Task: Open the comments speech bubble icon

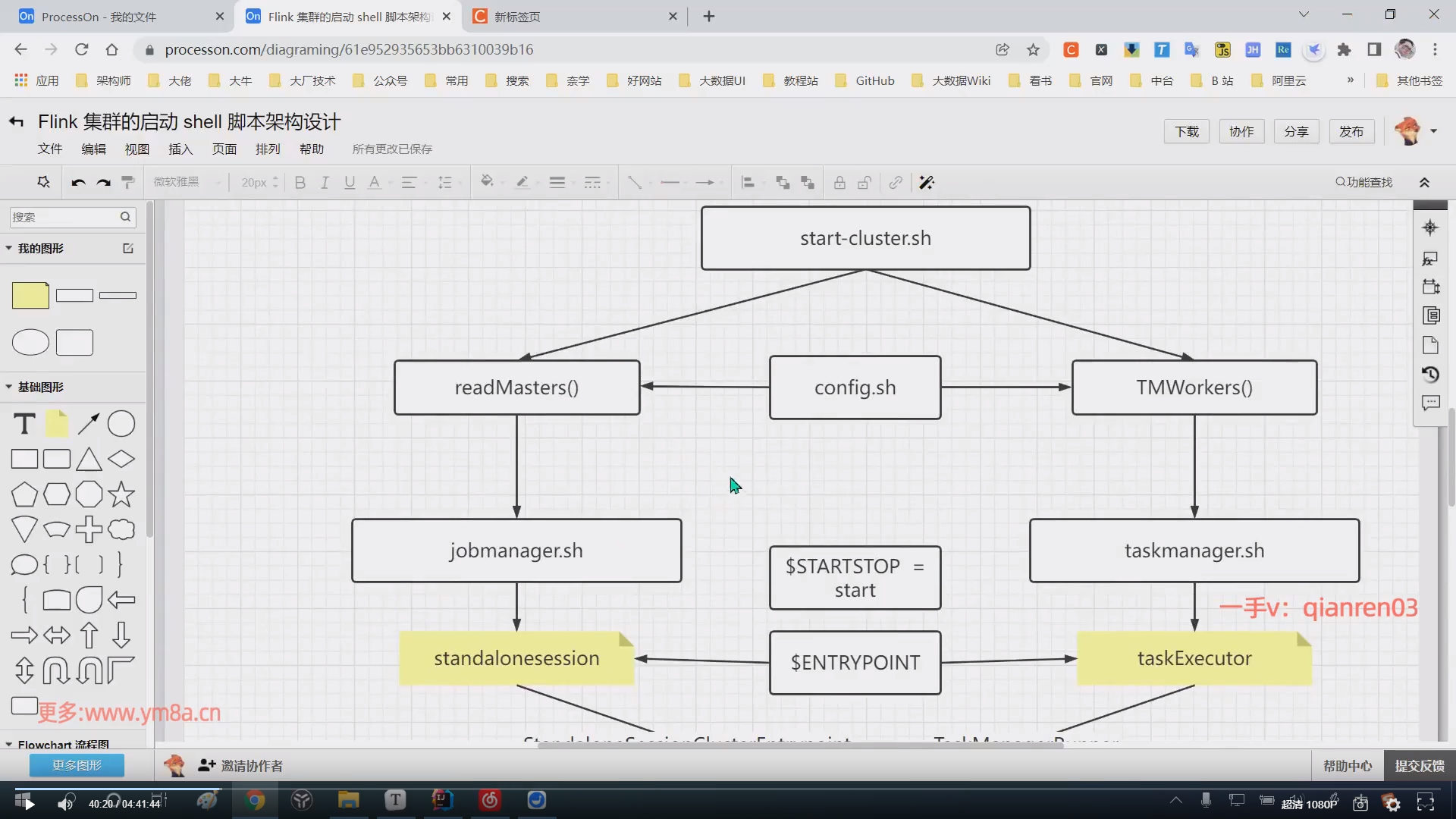Action: pos(1430,403)
